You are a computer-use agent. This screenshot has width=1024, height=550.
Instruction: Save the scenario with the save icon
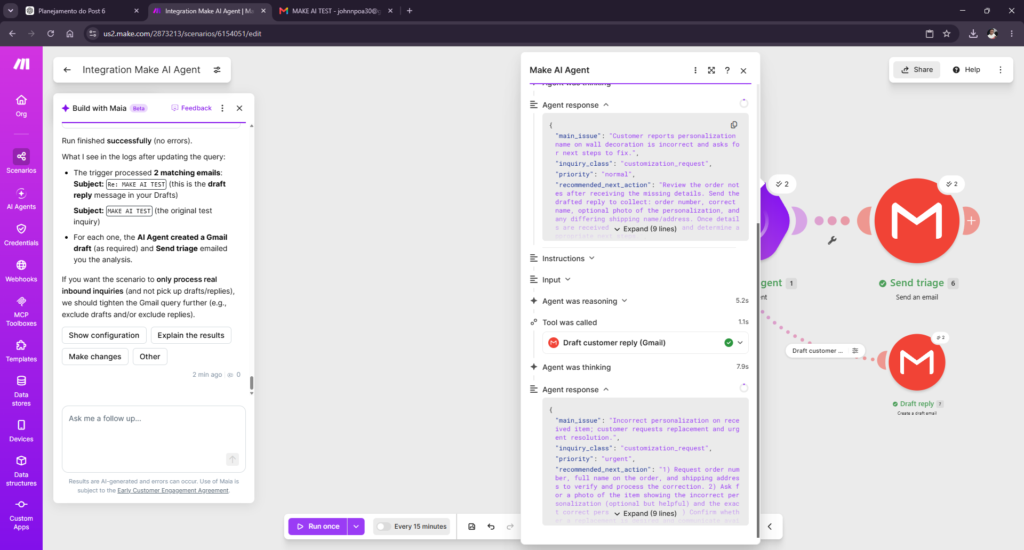click(x=472, y=526)
